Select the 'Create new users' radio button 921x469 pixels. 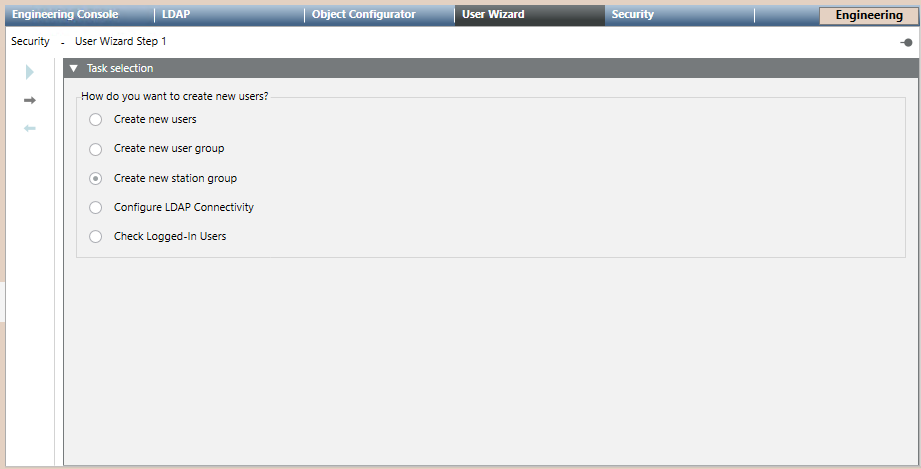pos(96,120)
